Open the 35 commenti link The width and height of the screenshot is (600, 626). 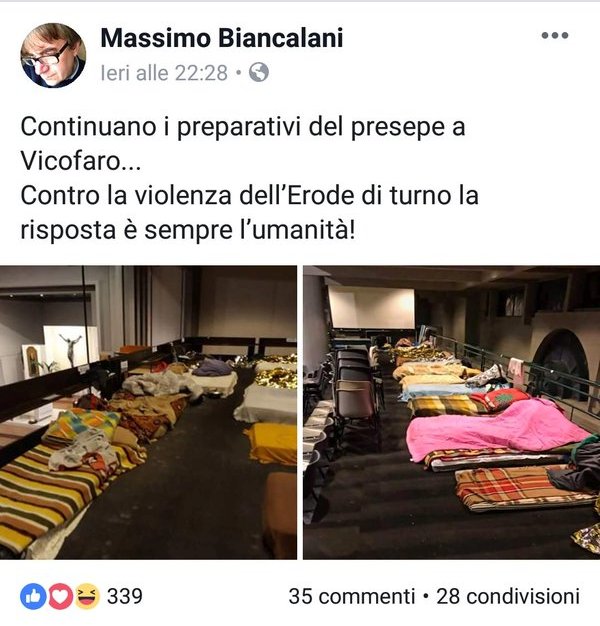(x=352, y=596)
